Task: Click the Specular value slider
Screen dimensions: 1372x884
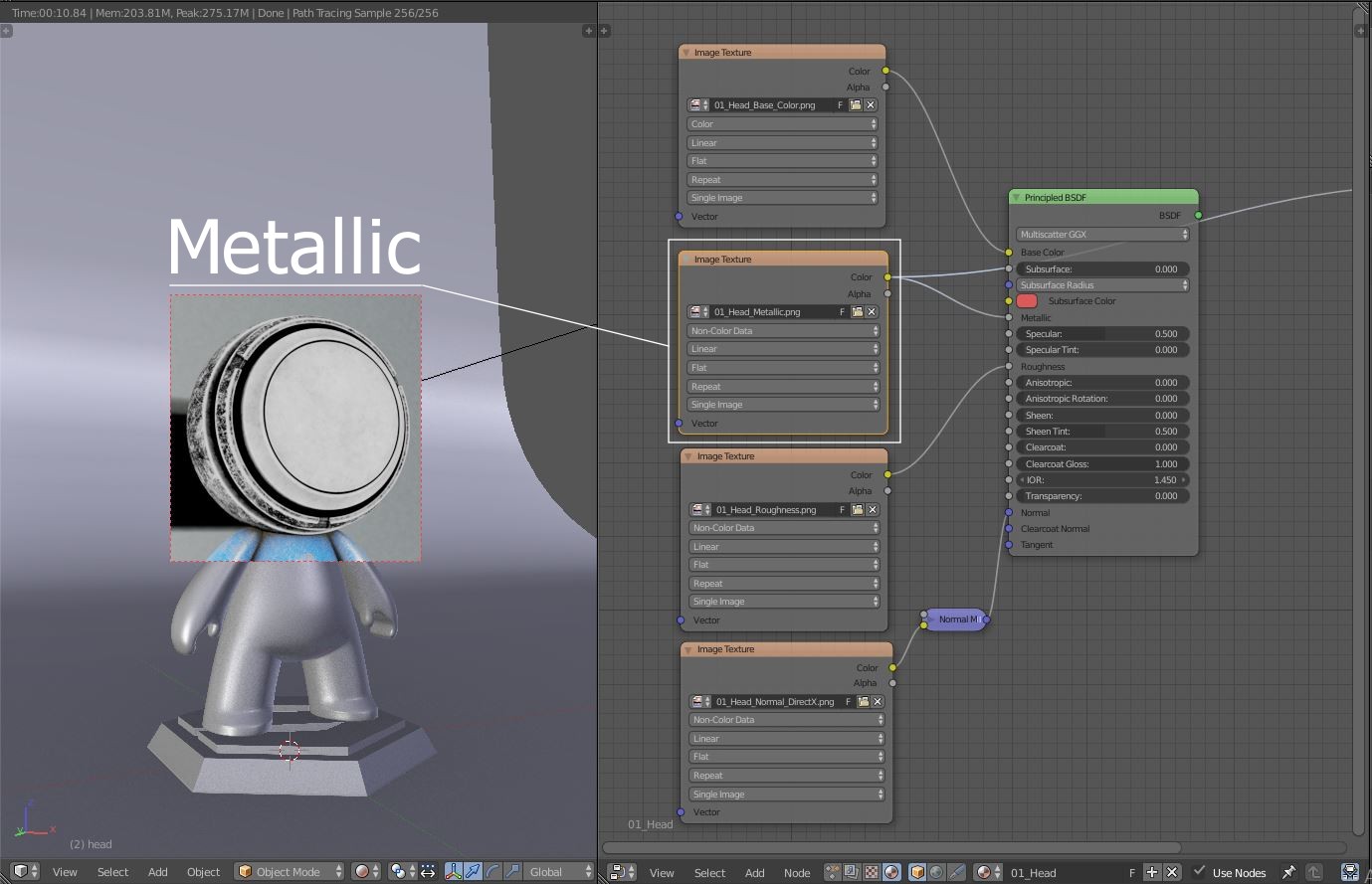Action: click(1100, 334)
